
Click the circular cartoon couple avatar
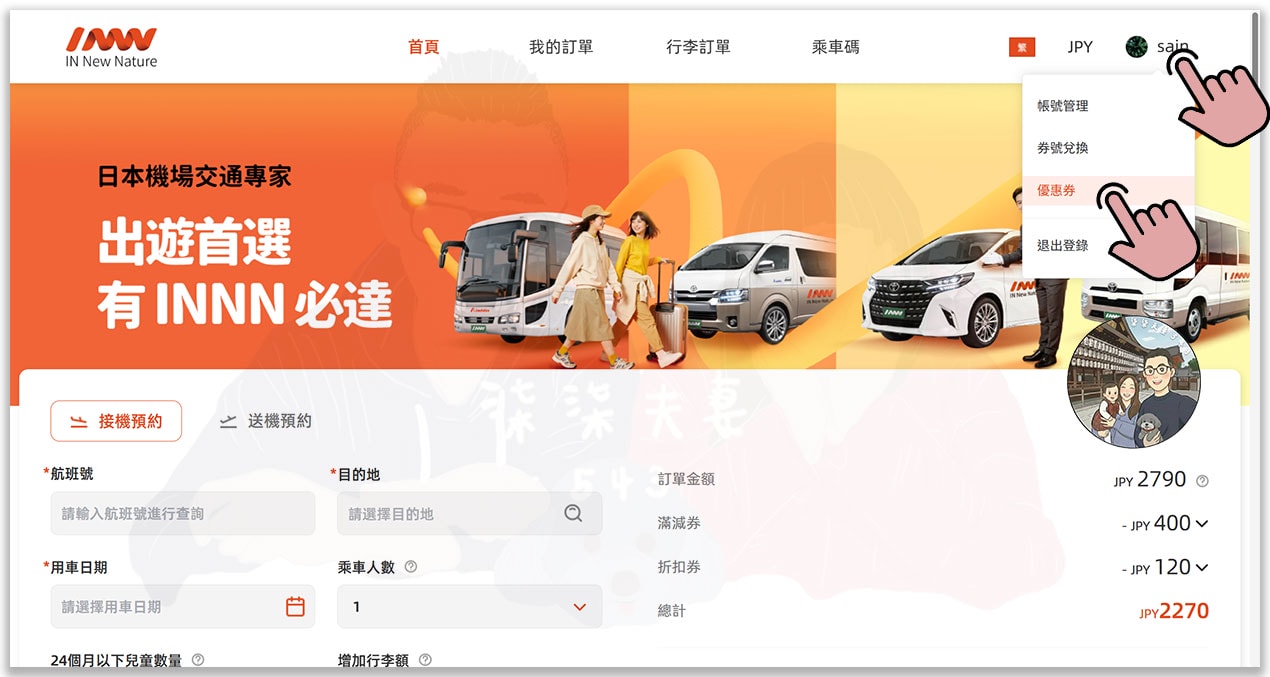click(x=1133, y=380)
